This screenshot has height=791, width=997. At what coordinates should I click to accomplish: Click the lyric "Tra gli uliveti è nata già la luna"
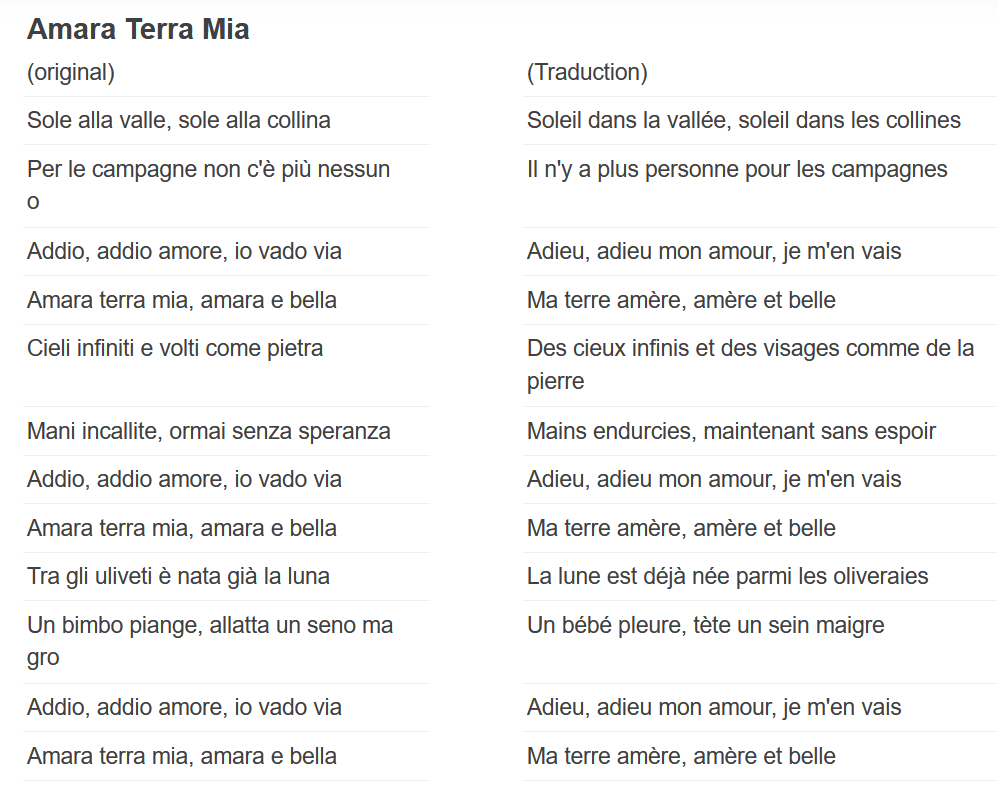coord(178,577)
